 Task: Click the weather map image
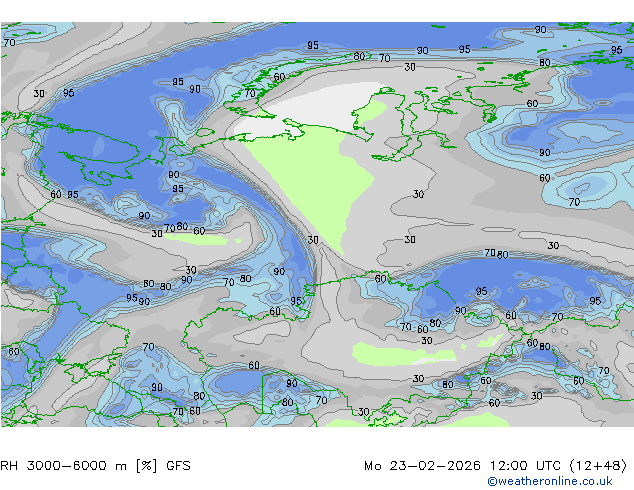(317, 224)
